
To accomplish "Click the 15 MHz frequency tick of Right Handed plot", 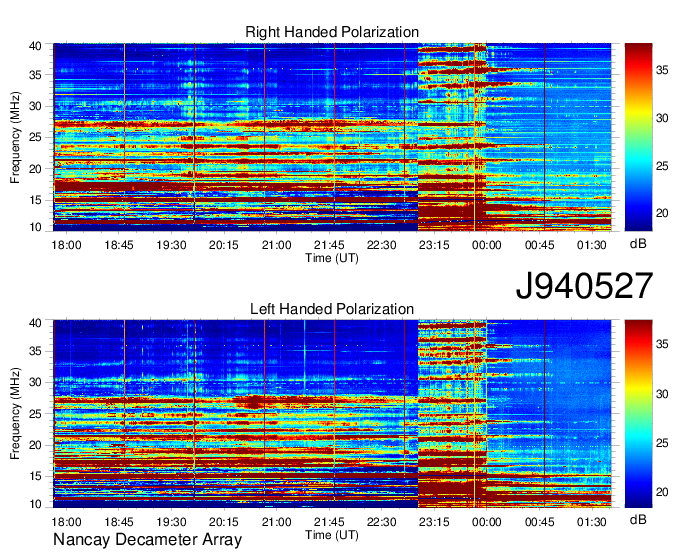I will 35,200.
